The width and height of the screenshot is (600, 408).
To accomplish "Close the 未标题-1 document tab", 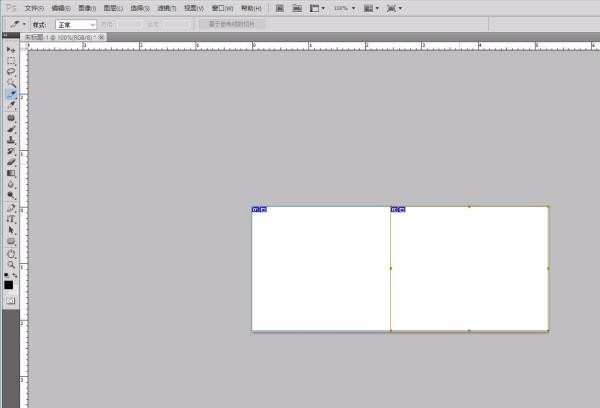I will [x=103, y=37].
